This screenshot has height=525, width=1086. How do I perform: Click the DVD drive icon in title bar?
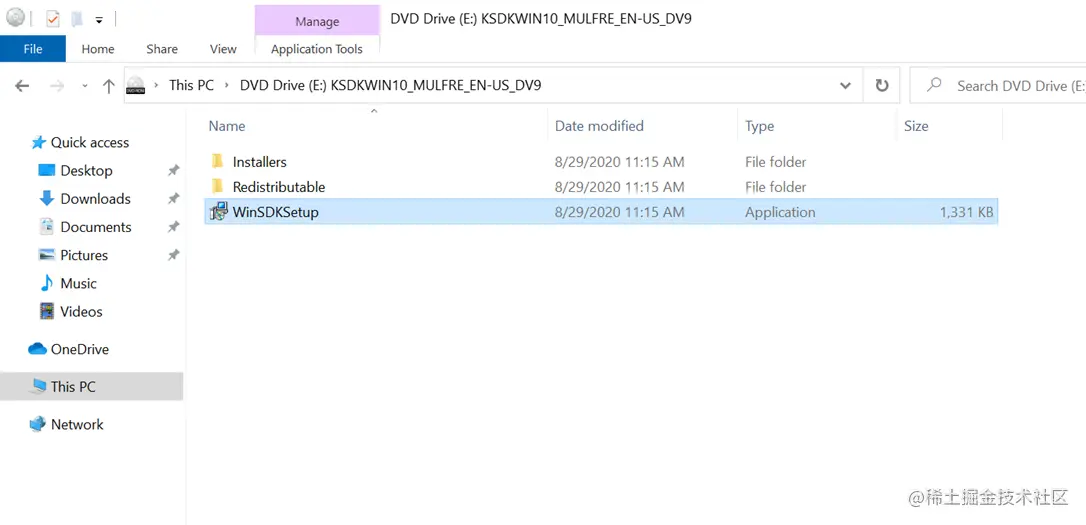click(x=15, y=18)
